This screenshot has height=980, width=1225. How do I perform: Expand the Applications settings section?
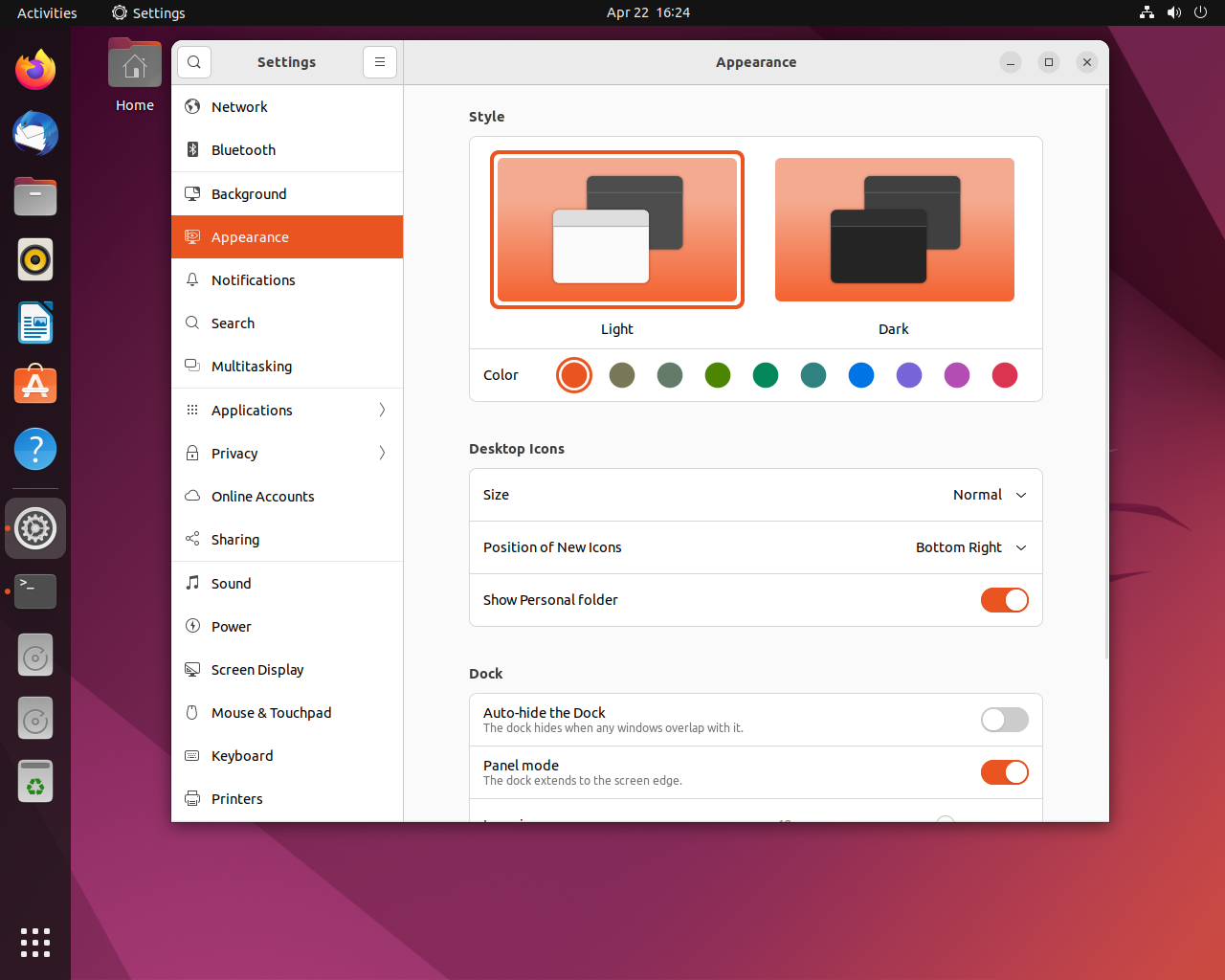point(287,410)
